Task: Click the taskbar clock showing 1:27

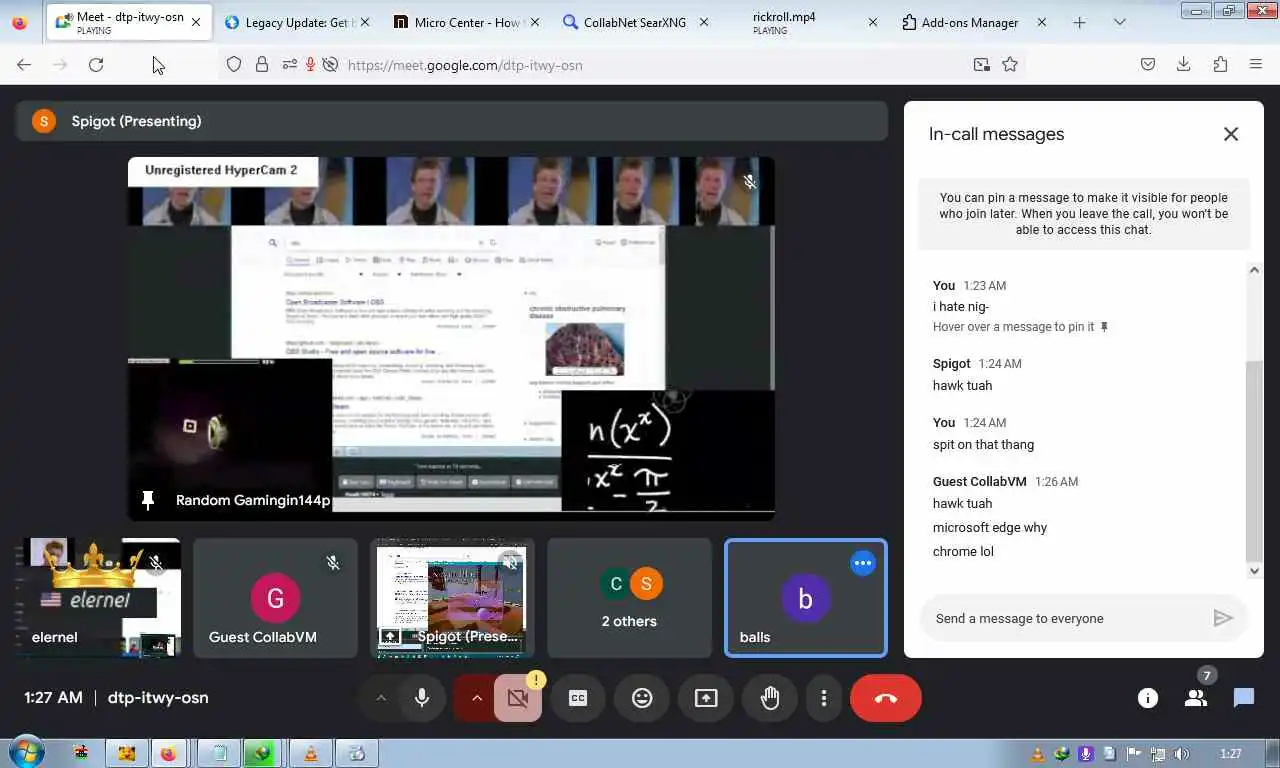Action: tap(1231, 754)
